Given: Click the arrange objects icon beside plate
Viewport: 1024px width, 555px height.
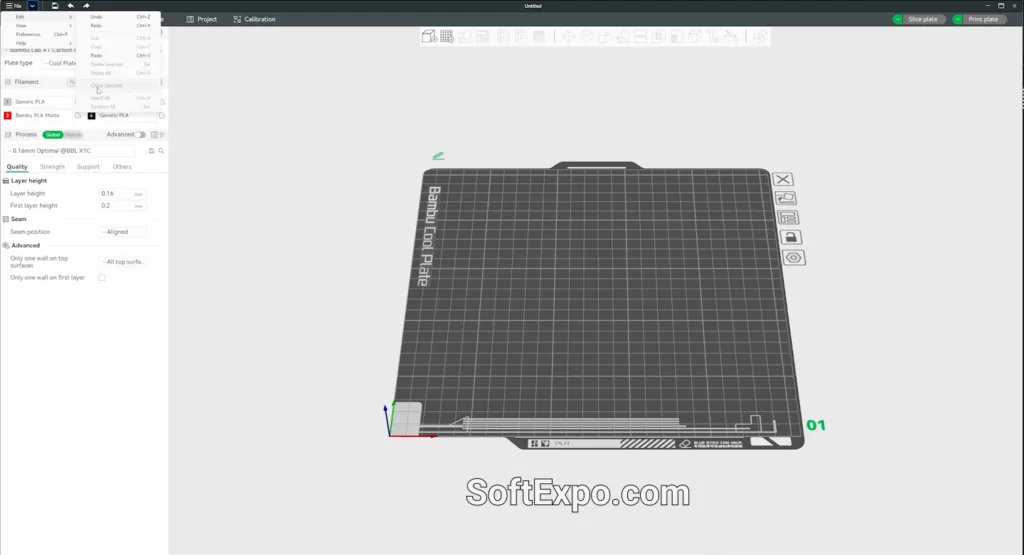Looking at the screenshot, I should (788, 217).
